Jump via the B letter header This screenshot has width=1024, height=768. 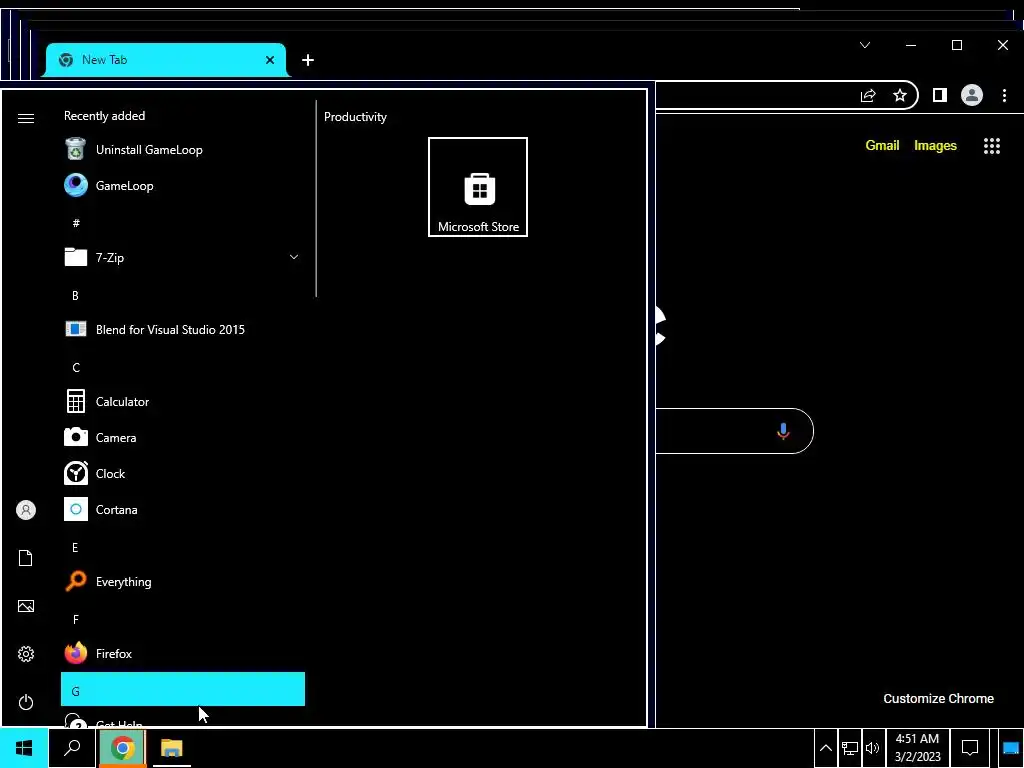tap(183, 295)
